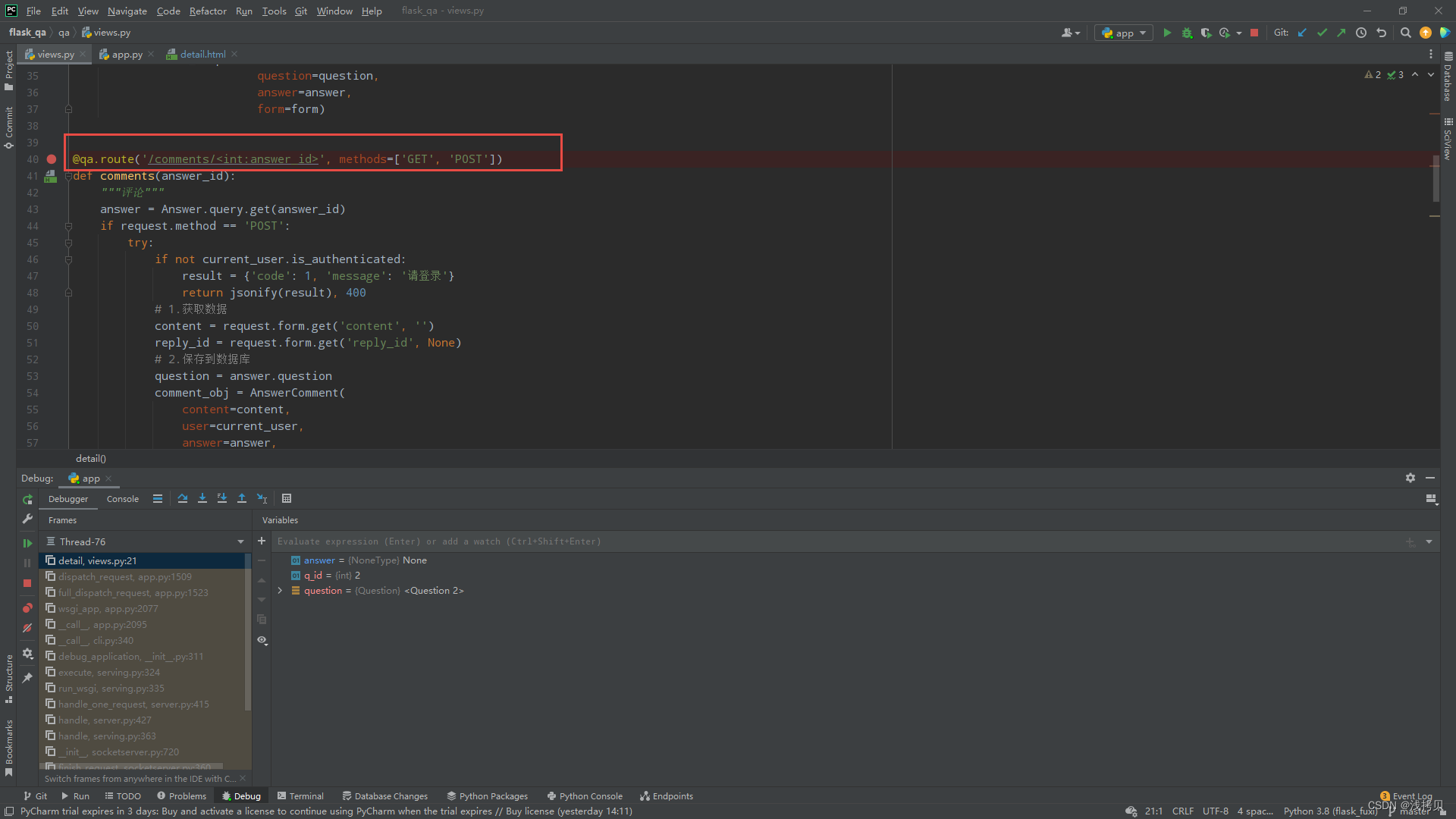1456x819 pixels.
Task: Click the Step Over icon in the debug toolbar
Action: click(x=182, y=498)
